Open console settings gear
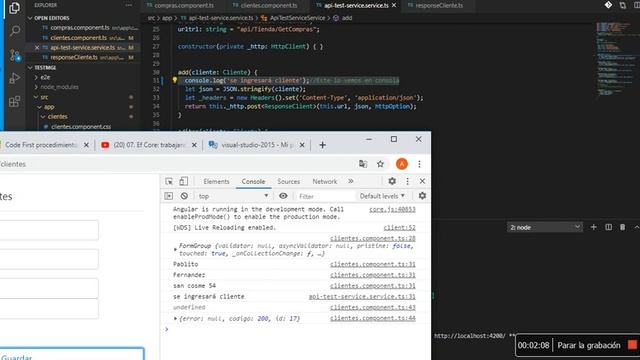Image resolution: width=640 pixels, height=360 pixels. 422,196
